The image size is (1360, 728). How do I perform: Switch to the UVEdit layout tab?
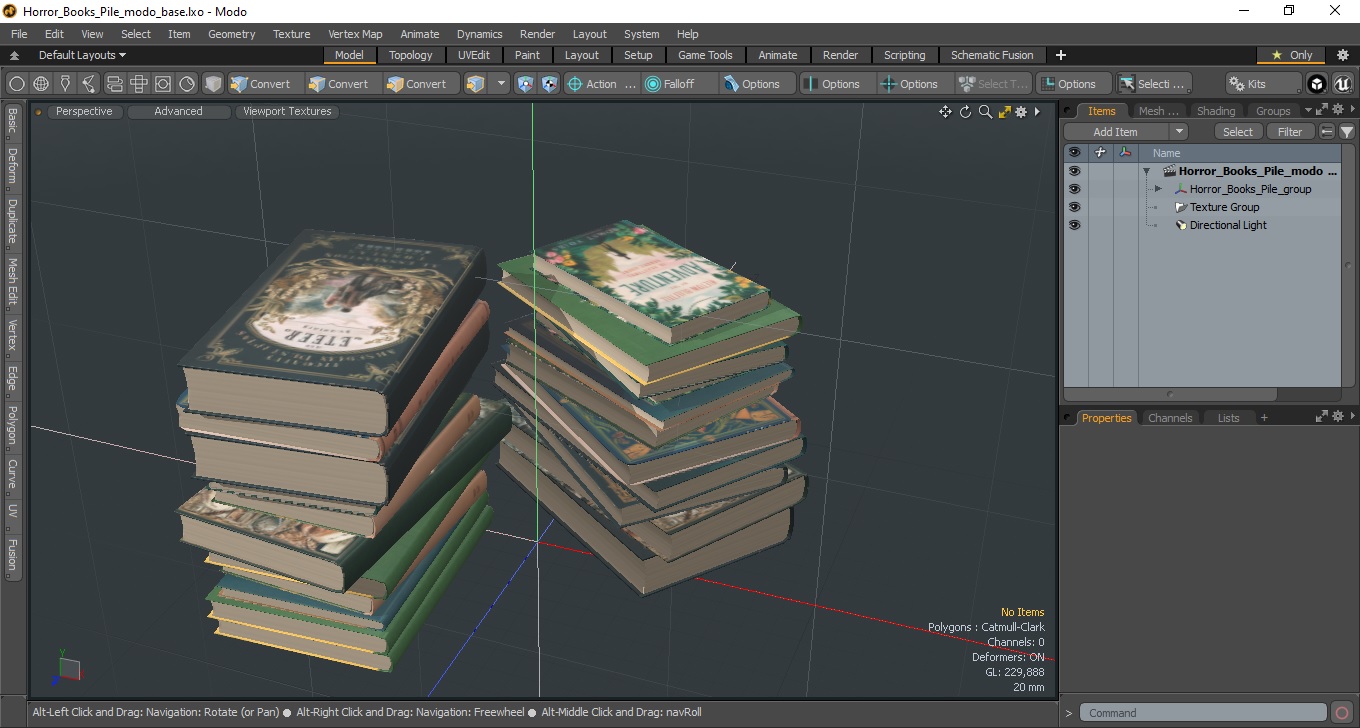(474, 55)
